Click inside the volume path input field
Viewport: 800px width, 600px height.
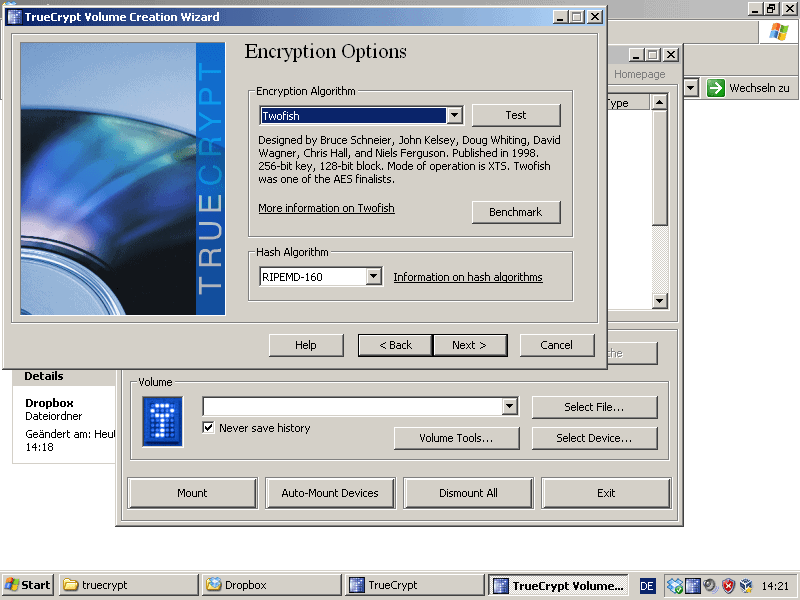point(352,407)
